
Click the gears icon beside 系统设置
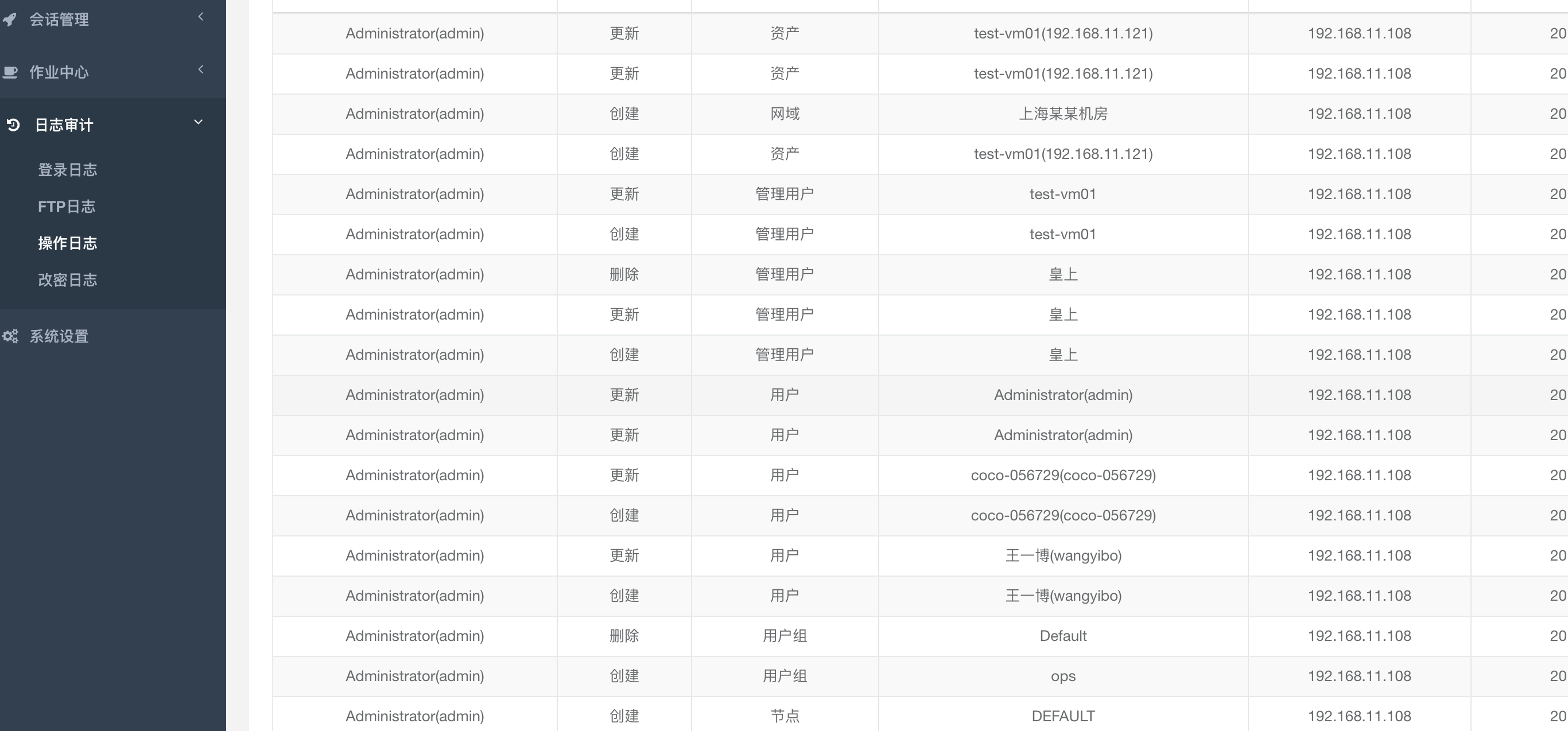(x=10, y=336)
